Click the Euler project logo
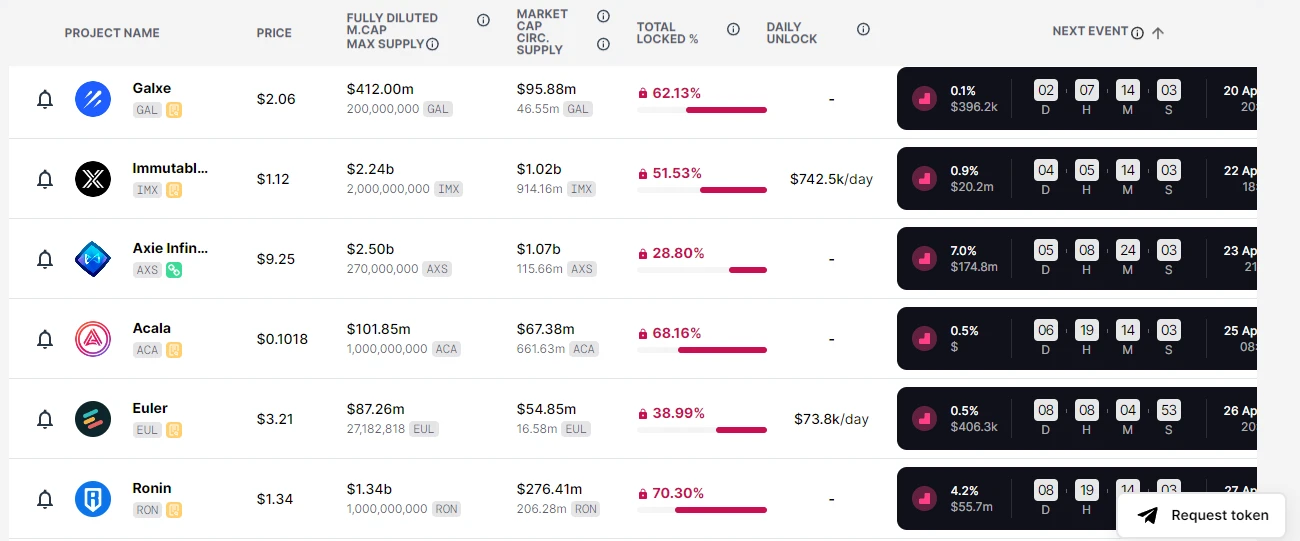 point(93,419)
